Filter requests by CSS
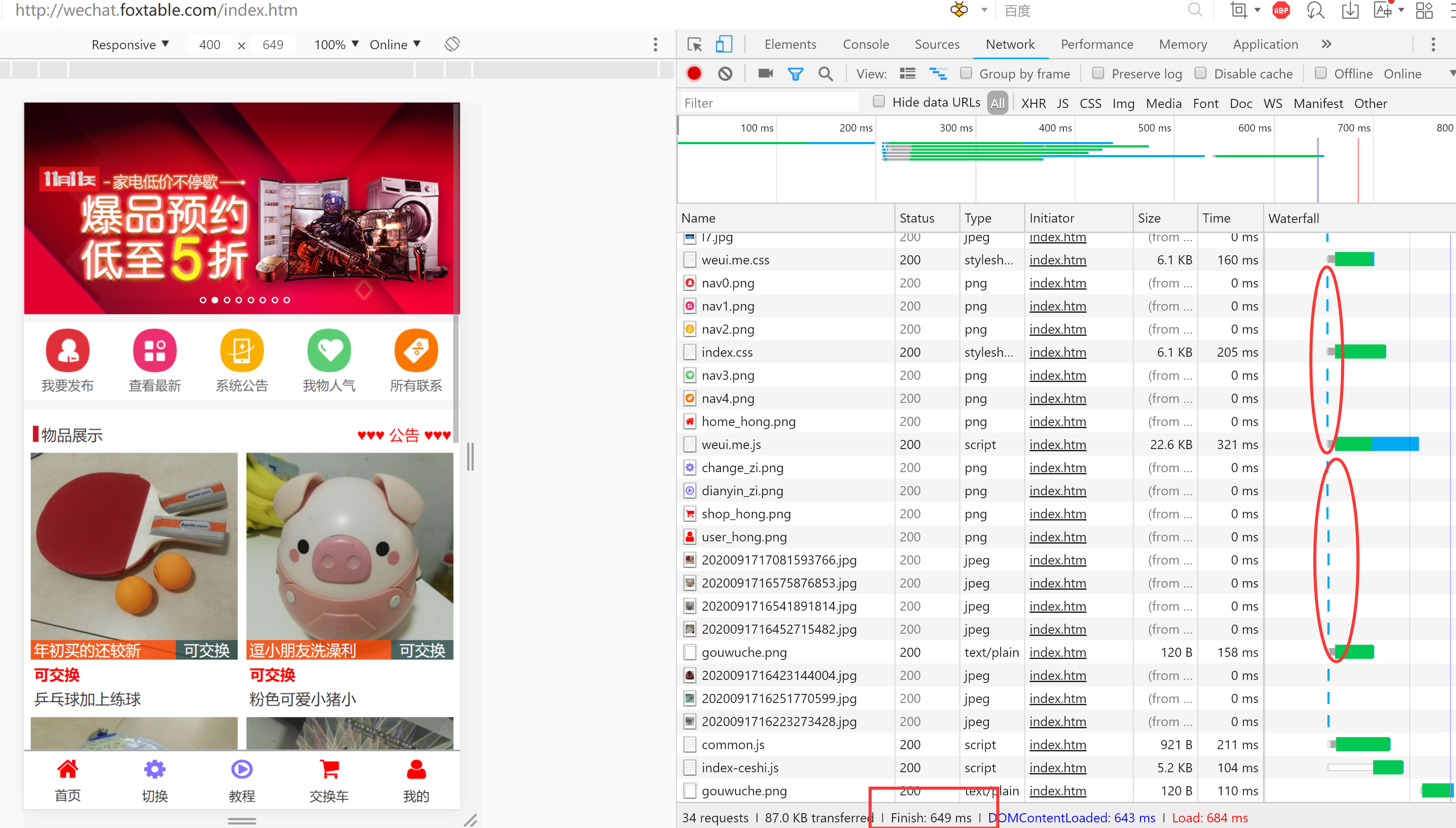The width and height of the screenshot is (1456, 828). tap(1090, 104)
